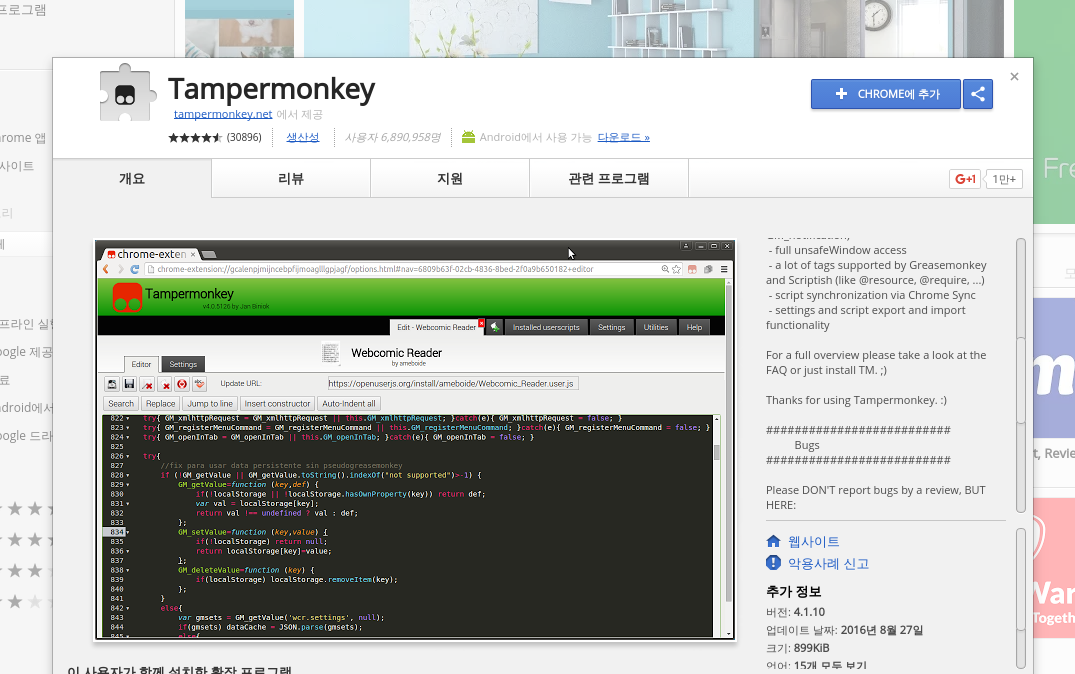Click the 버전: 4.1.10 text
The image size is (1075, 674).
795,612
